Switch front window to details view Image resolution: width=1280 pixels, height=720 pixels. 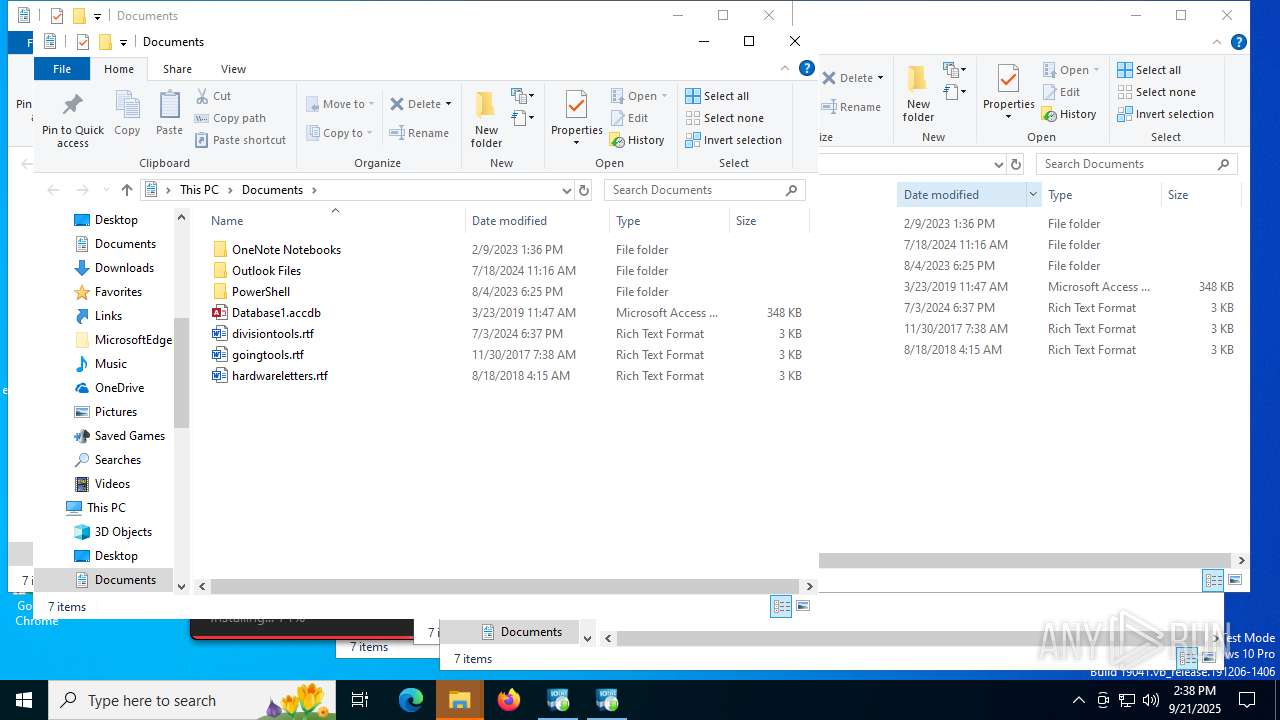tap(781, 607)
